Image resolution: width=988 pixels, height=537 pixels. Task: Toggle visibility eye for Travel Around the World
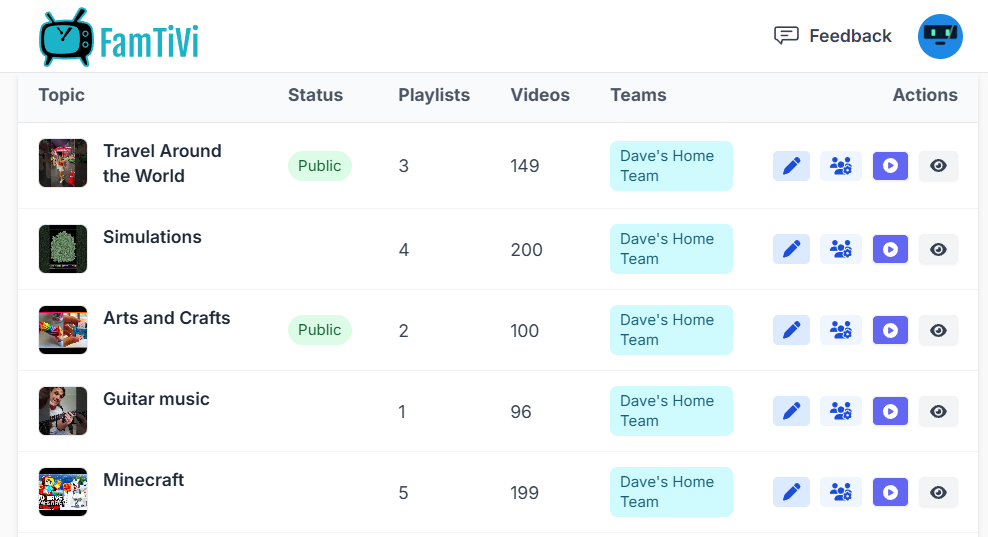[938, 166]
